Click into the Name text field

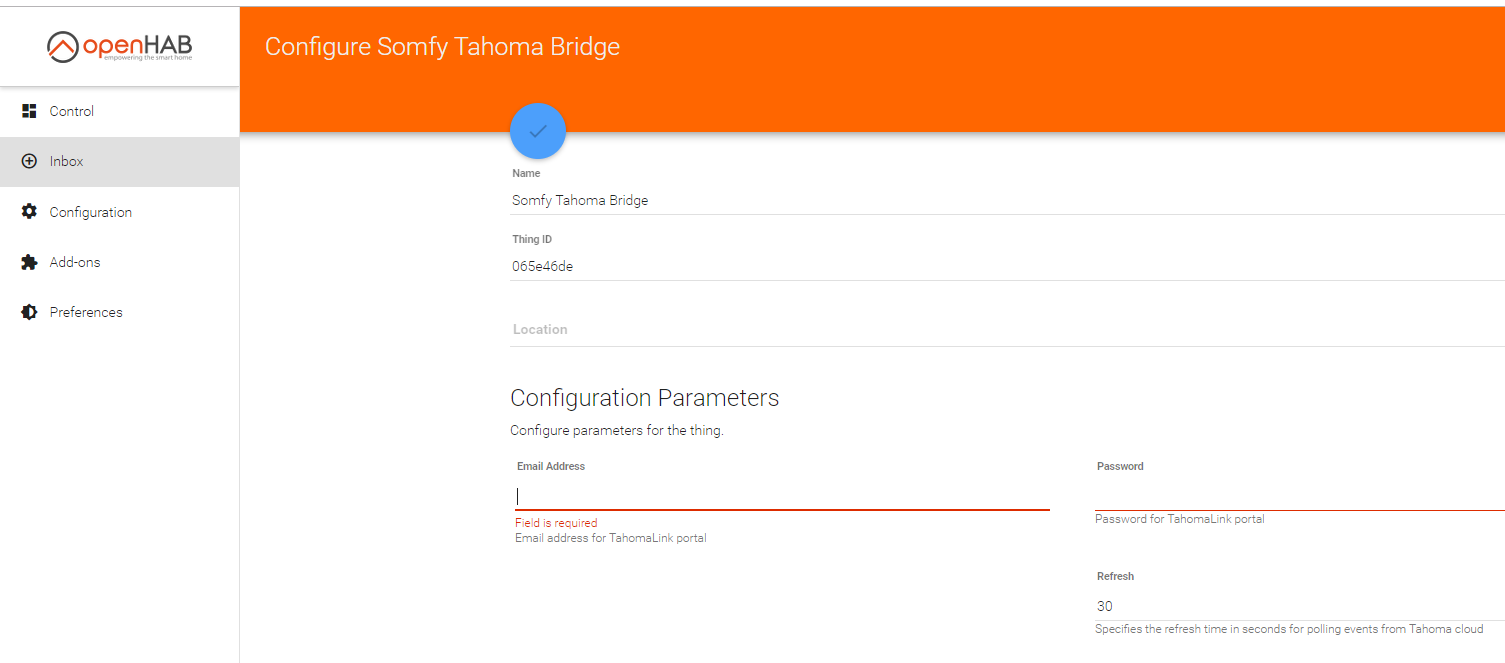point(1000,200)
